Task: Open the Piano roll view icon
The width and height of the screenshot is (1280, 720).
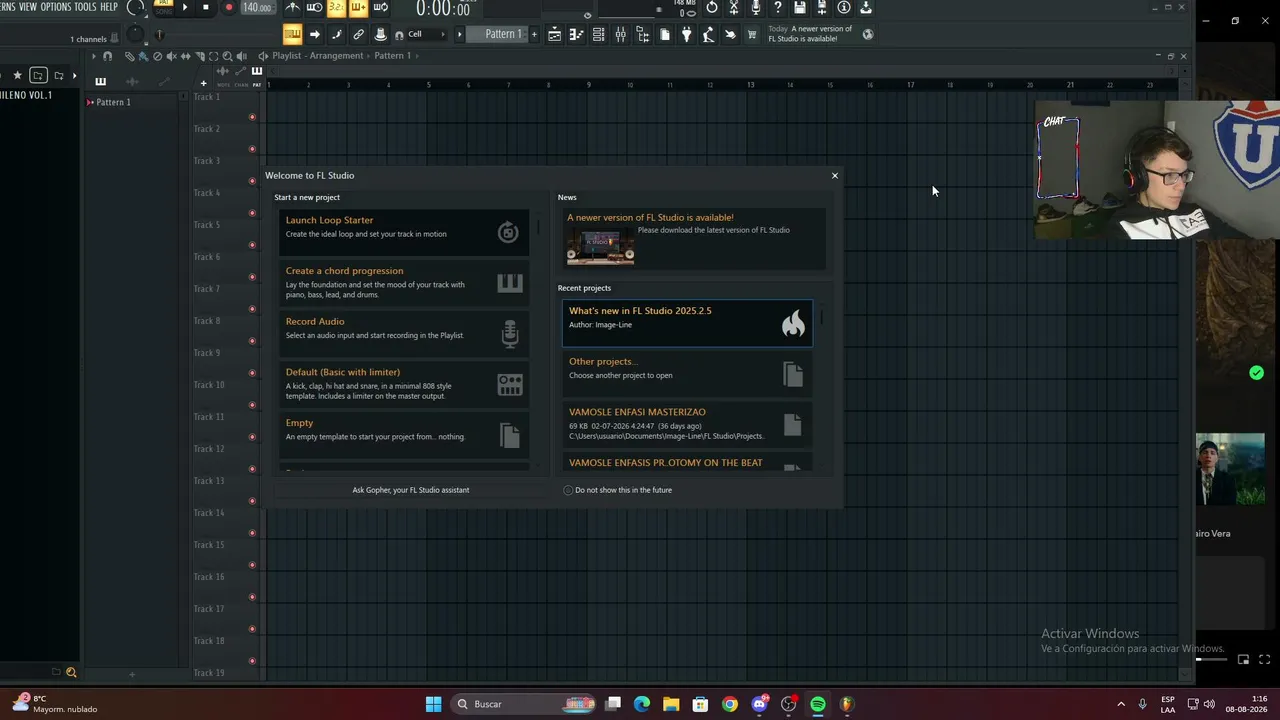Action: click(x=576, y=34)
